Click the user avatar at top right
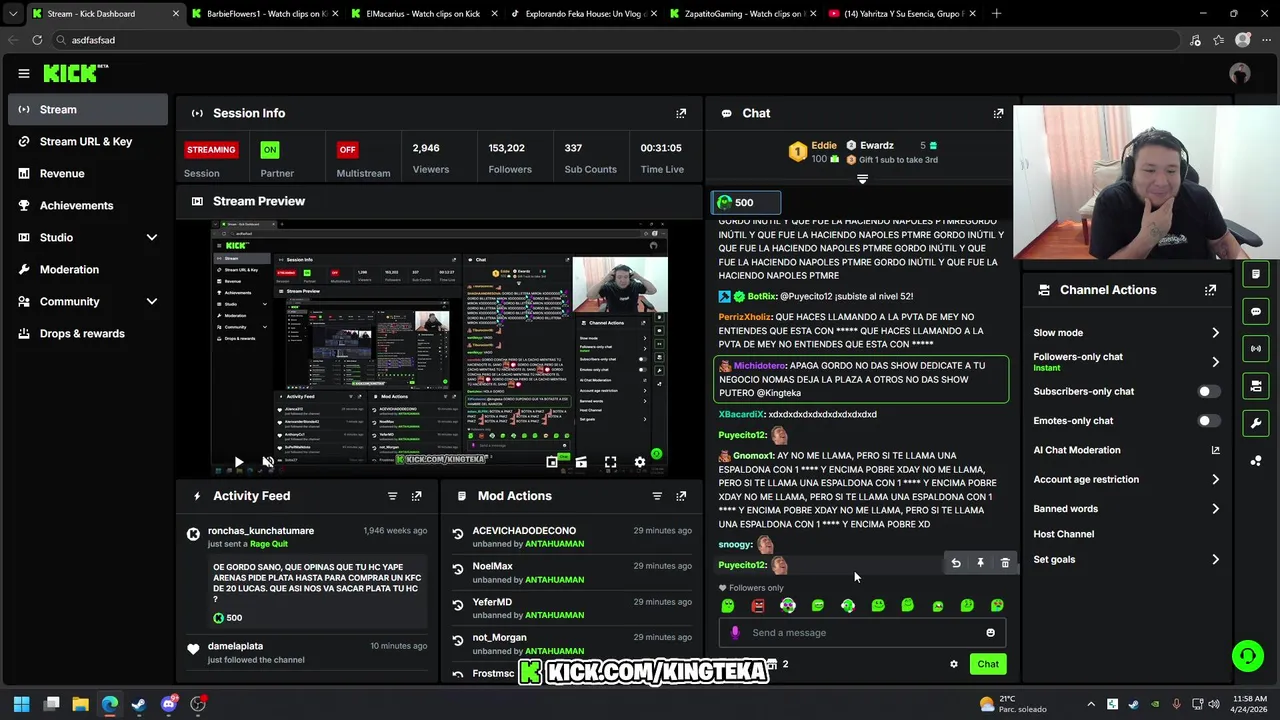This screenshot has width=1280, height=720. coord(1240,73)
